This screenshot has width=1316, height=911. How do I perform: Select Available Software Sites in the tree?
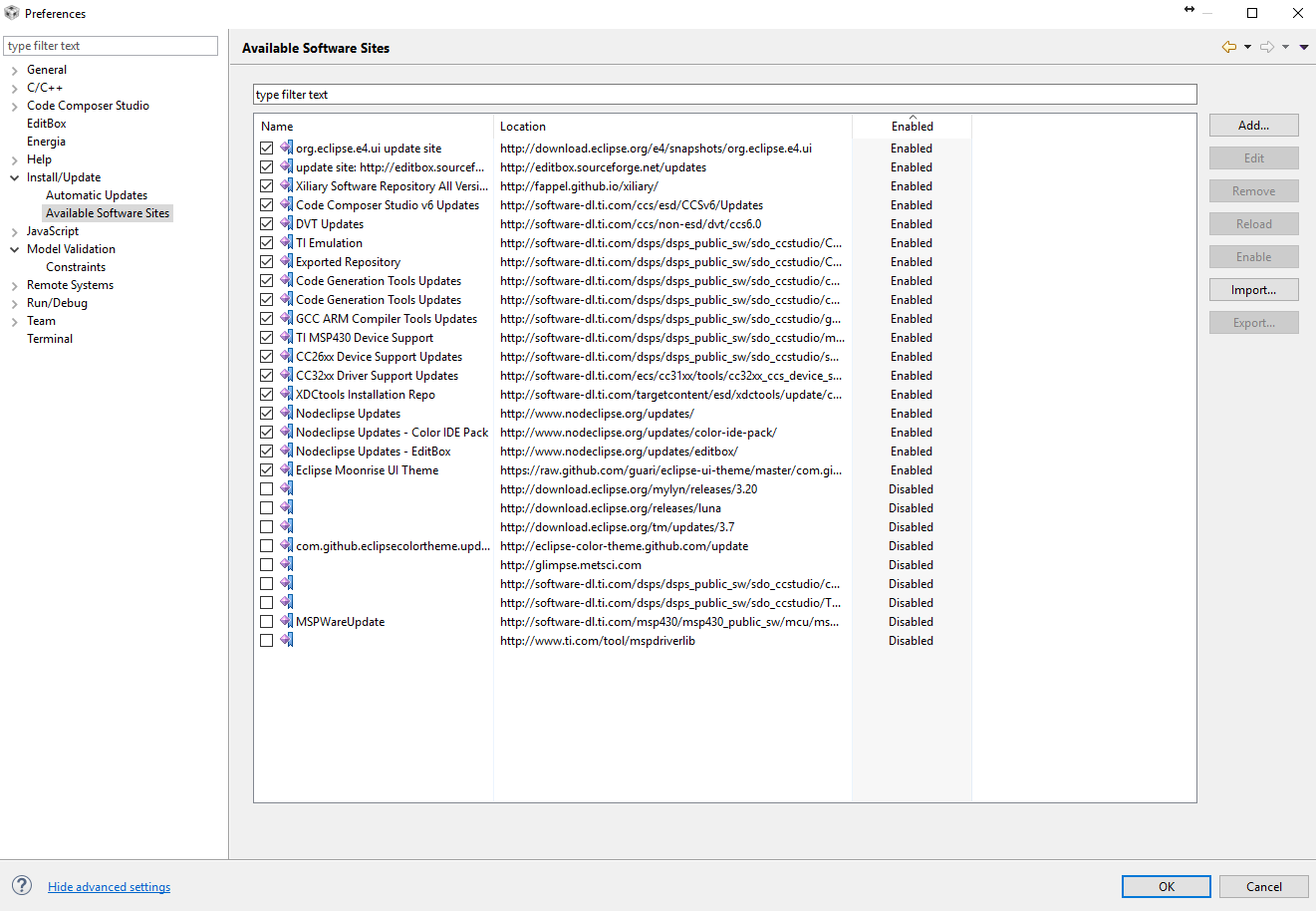coord(108,213)
